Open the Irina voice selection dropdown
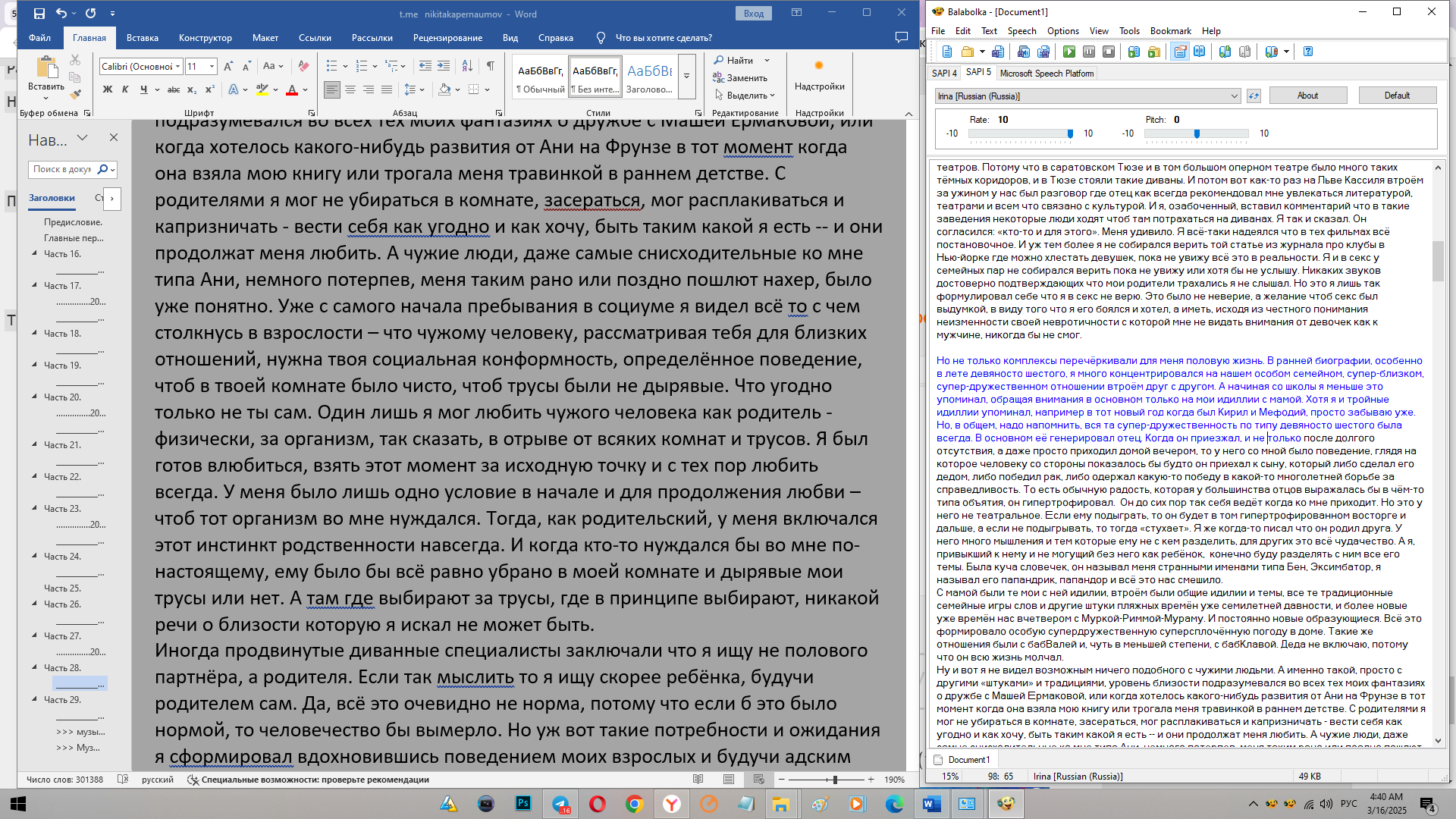Viewport: 1456px width, 819px height. click(1234, 96)
